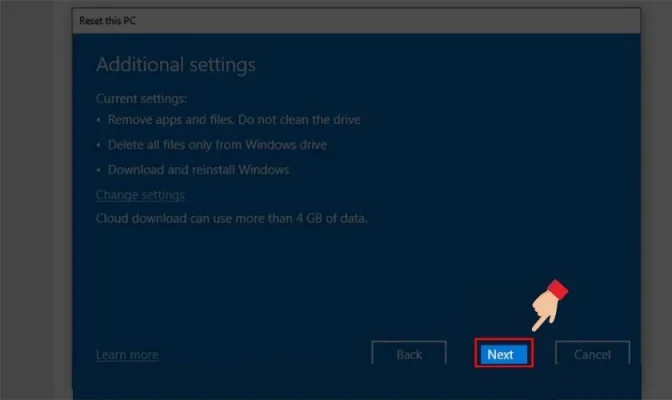Click the Next button
672x400 pixels.
(x=500, y=354)
